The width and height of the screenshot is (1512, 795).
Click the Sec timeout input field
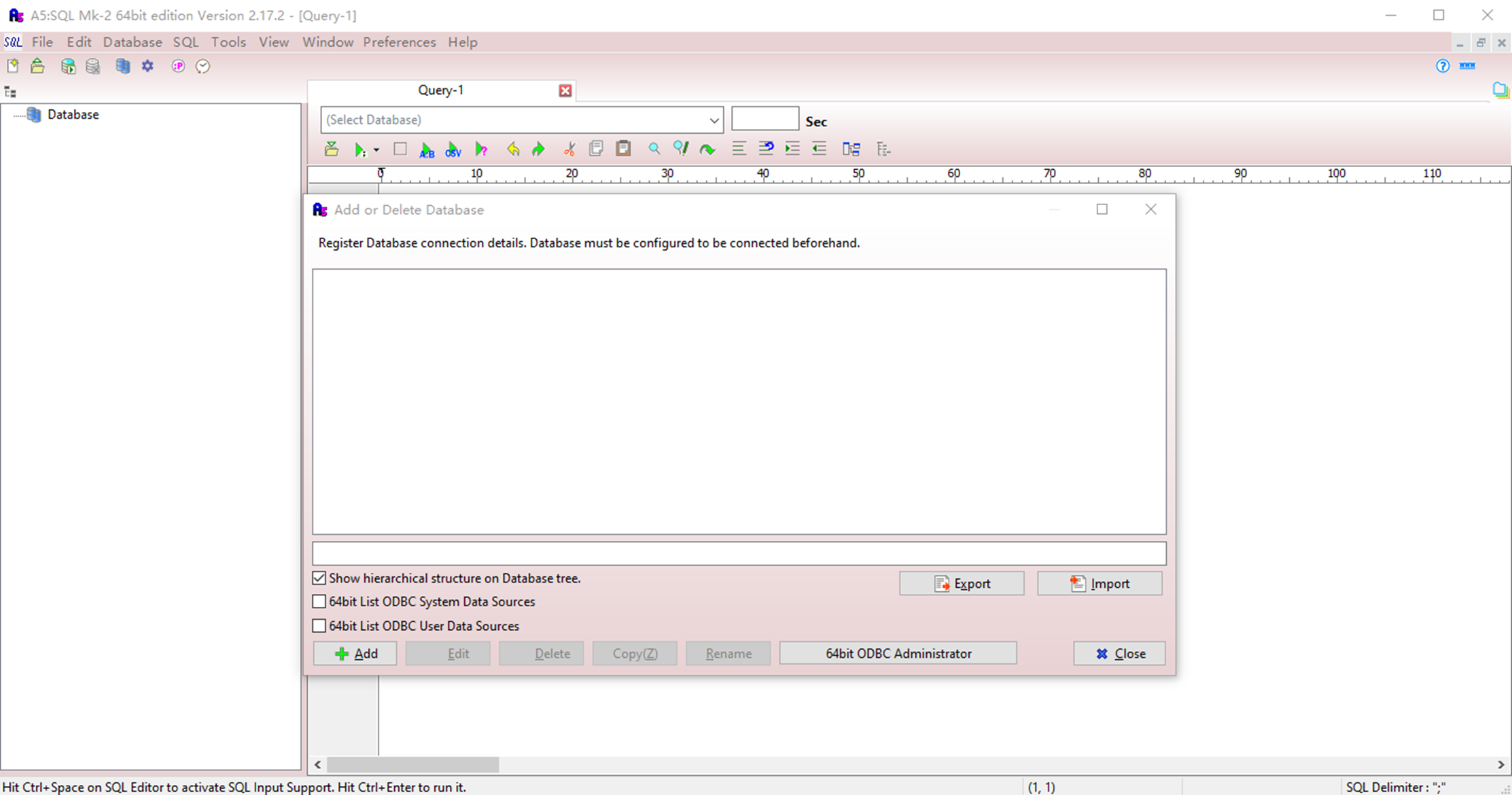point(765,118)
